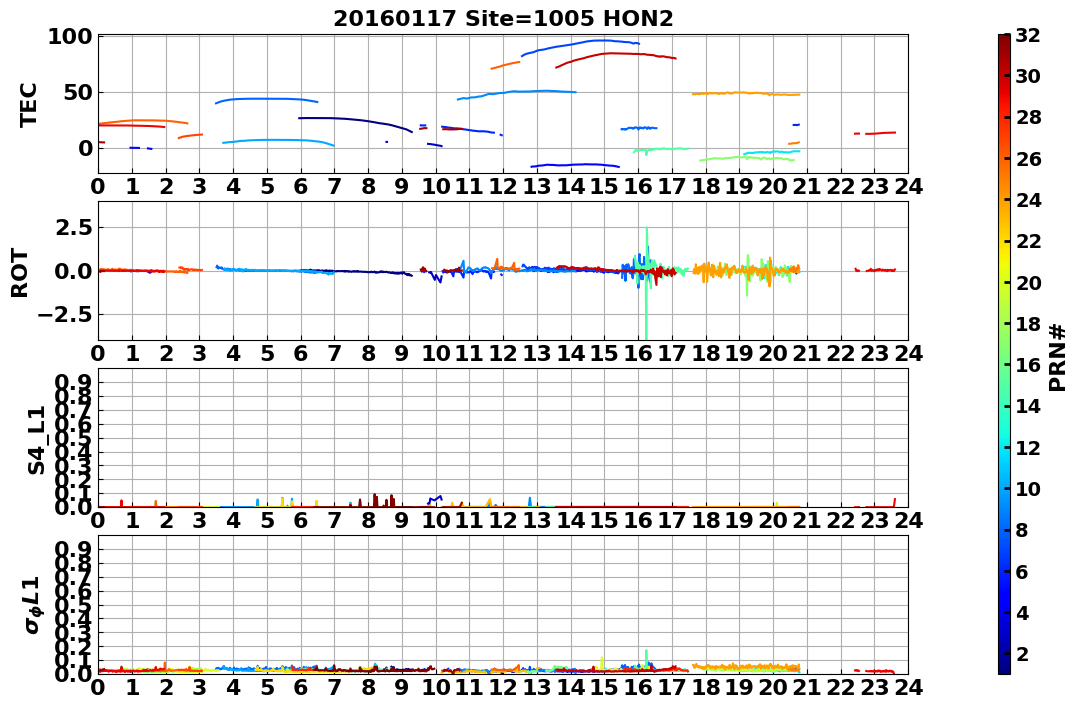Screen dimensions: 1077x709
Task: Click the red TEC trace near hour 23
Action: (875, 133)
